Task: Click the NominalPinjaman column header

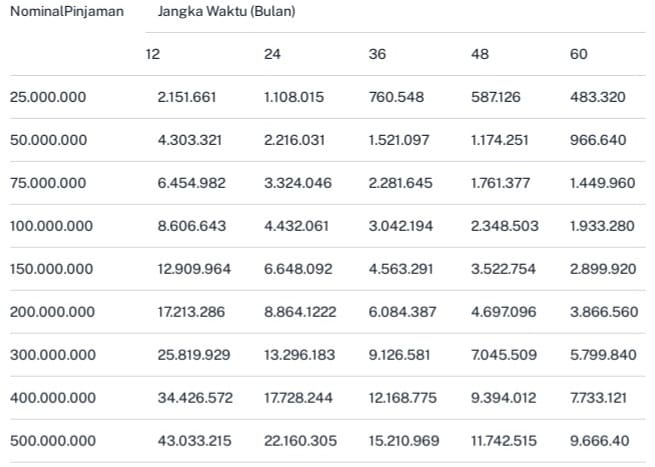Action: tap(67, 11)
